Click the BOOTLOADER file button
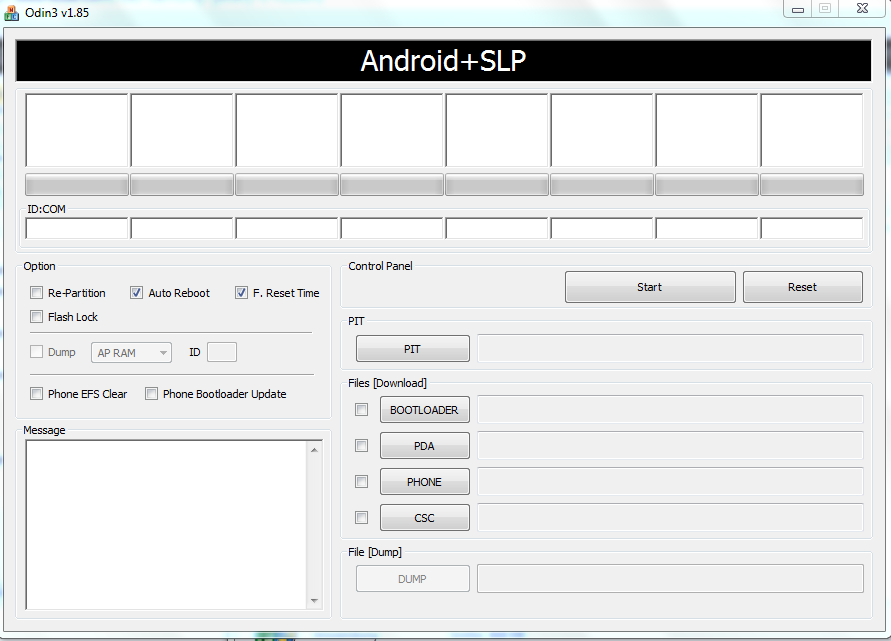Screen dimensions: 891x641 coord(424,410)
